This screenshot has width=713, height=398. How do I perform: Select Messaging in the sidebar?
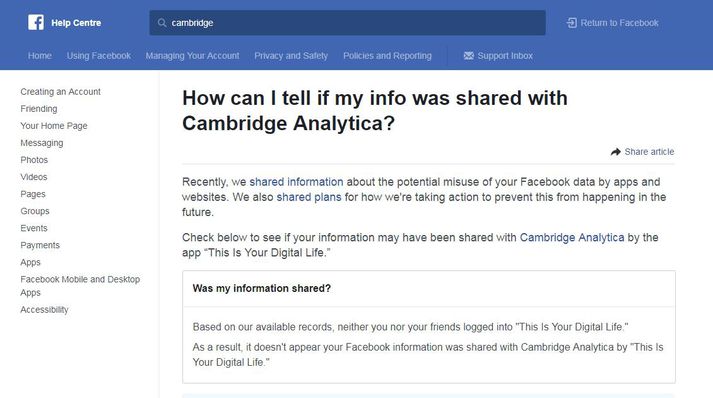click(42, 143)
